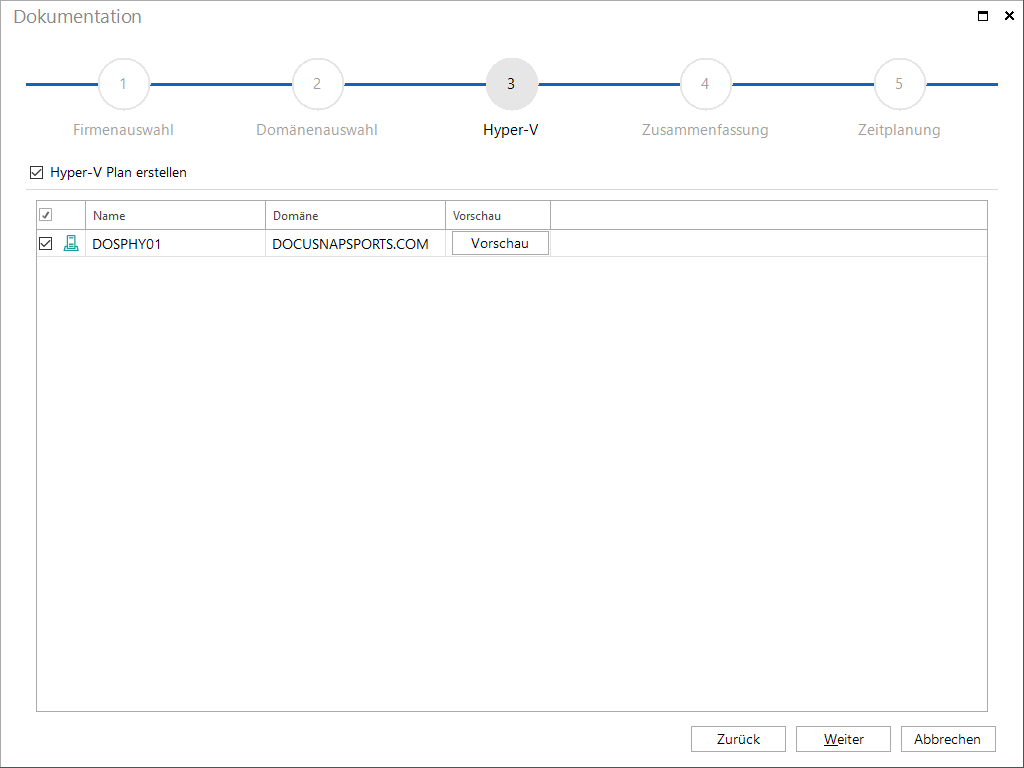Sort by the Name column header
The height and width of the screenshot is (768, 1024).
point(176,216)
